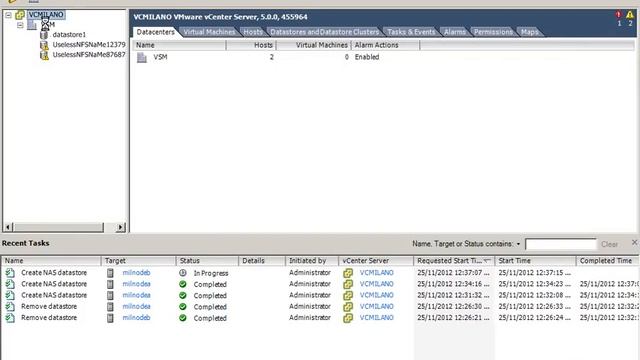Select green Completed check in the 12:26:21 row

[183, 318]
